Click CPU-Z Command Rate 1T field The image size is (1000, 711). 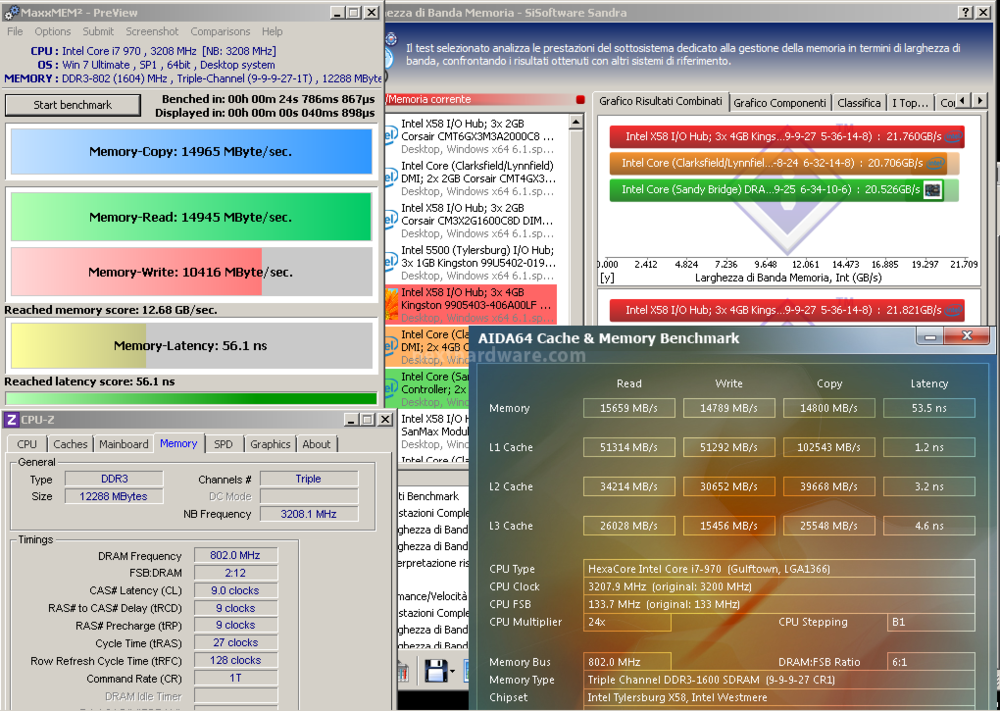point(235,678)
